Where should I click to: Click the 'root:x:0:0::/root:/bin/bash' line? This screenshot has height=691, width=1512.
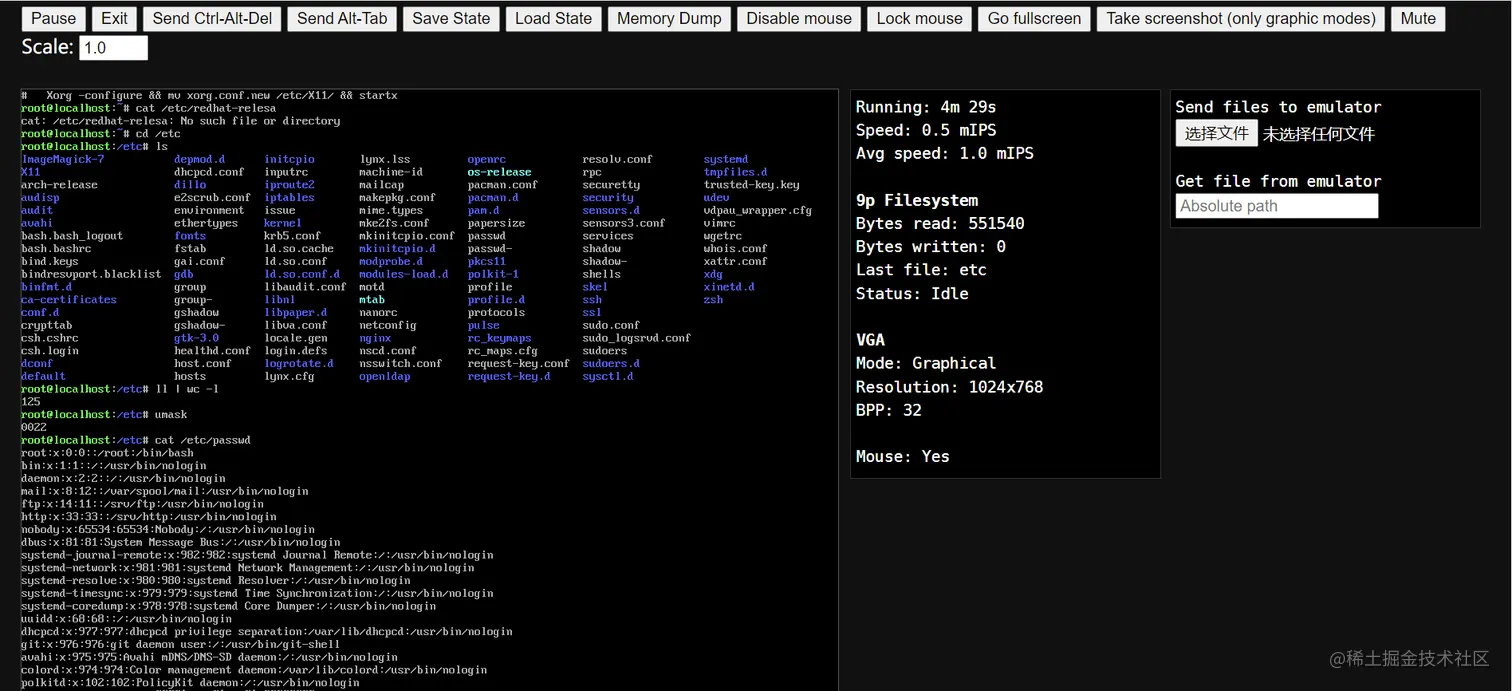(x=107, y=453)
